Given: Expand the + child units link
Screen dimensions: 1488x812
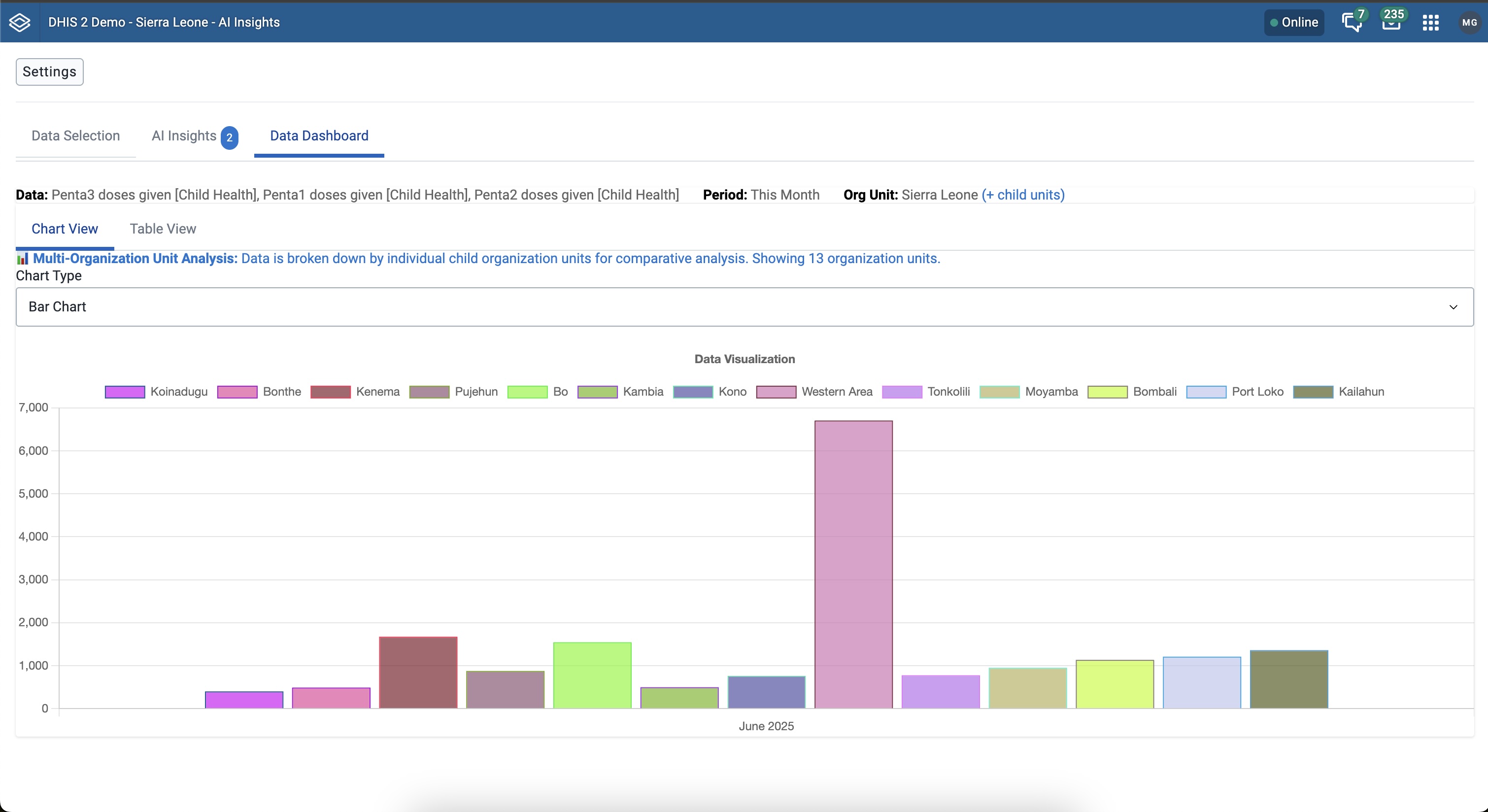Looking at the screenshot, I should pos(1022,195).
